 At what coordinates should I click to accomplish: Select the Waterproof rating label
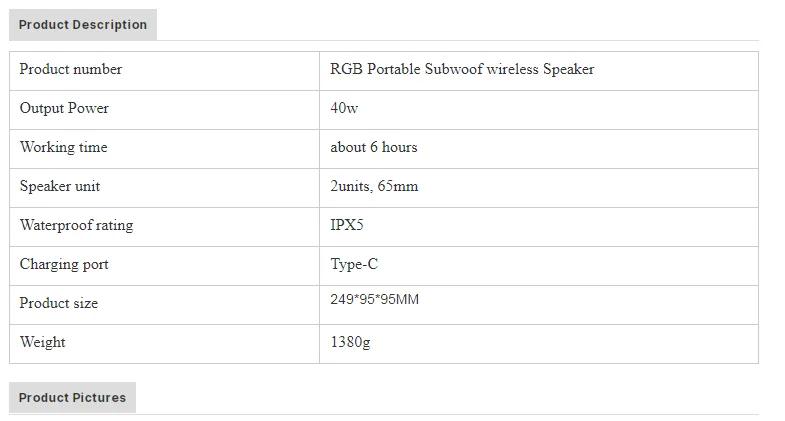[76, 225]
